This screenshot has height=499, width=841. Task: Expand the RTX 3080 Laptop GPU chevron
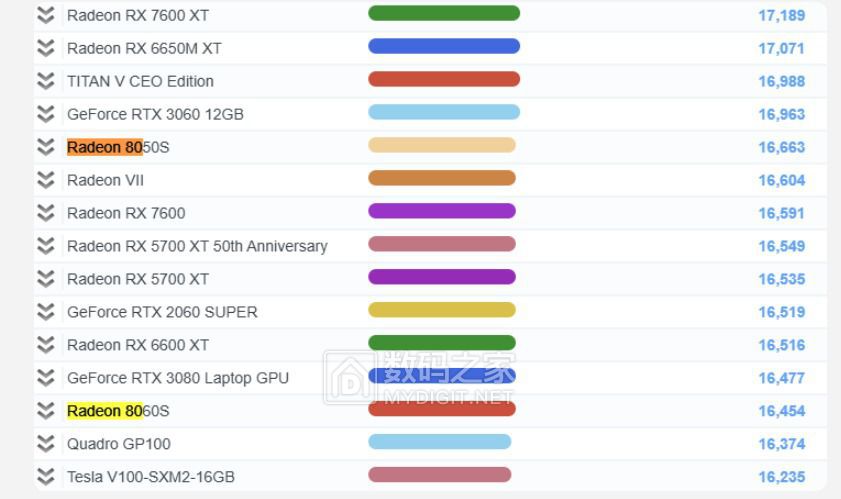click(46, 378)
